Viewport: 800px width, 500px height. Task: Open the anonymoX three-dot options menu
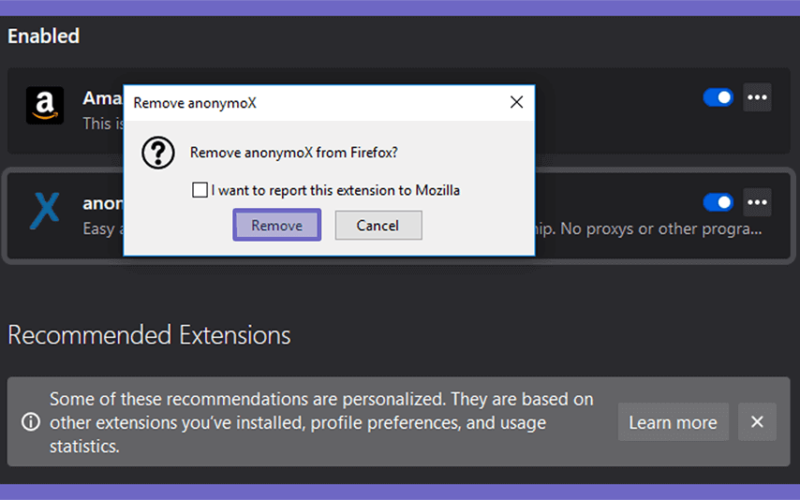757,203
